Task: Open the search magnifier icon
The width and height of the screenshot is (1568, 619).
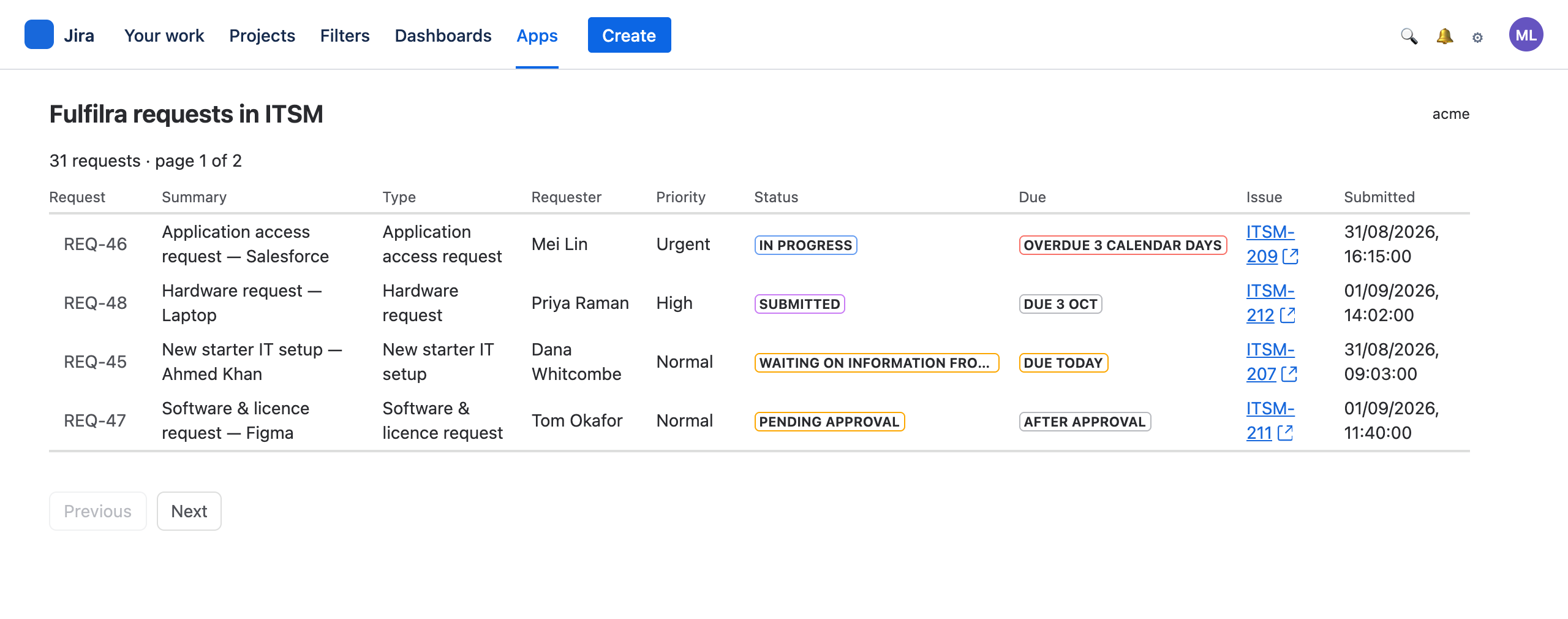Action: point(1409,36)
